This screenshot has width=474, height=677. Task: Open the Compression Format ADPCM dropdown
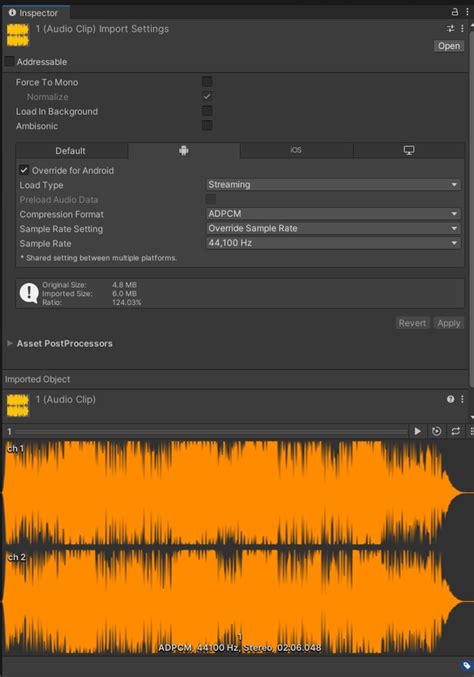(333, 214)
